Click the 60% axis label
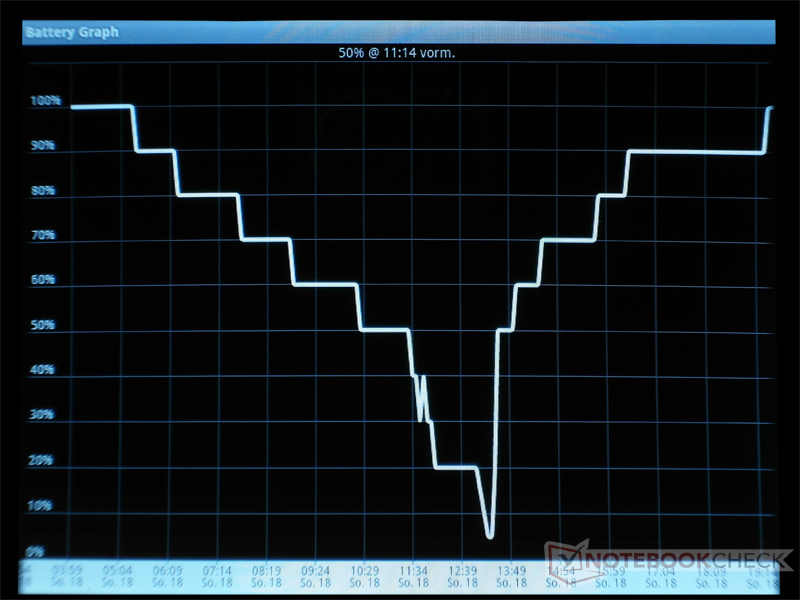Viewport: 800px width, 600px height. [43, 280]
